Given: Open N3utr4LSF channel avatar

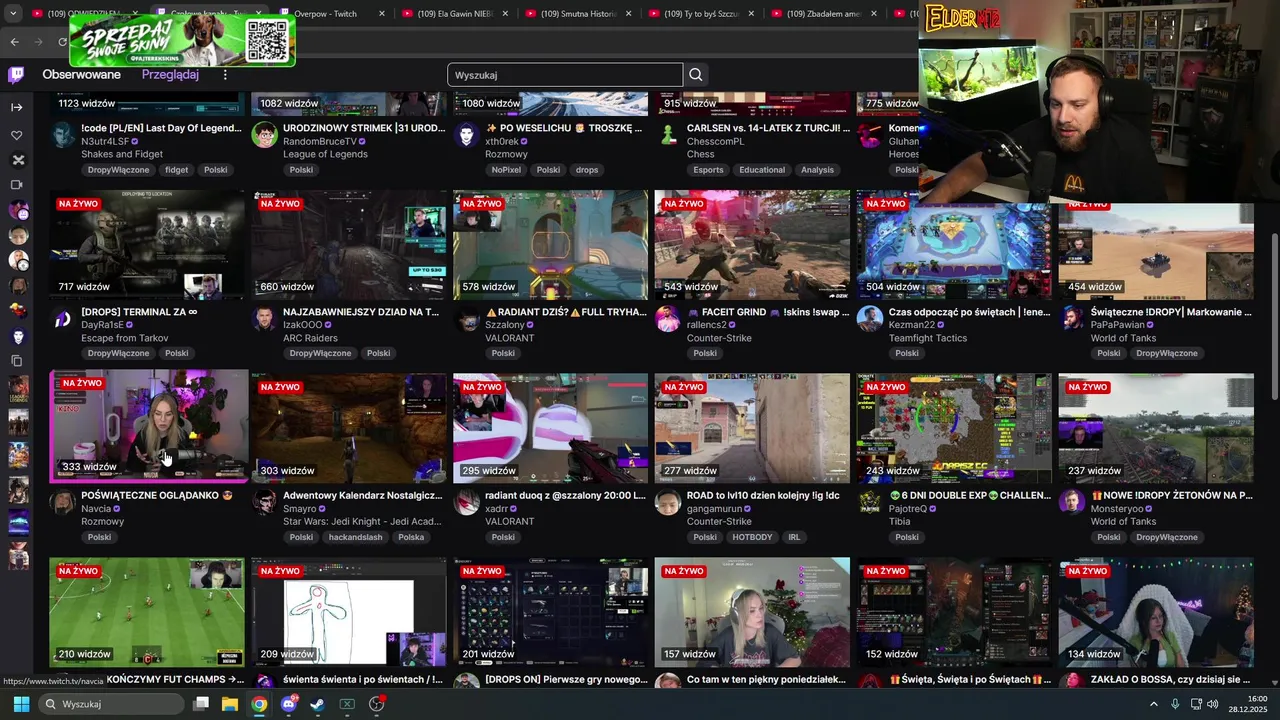Looking at the screenshot, I should [x=63, y=135].
